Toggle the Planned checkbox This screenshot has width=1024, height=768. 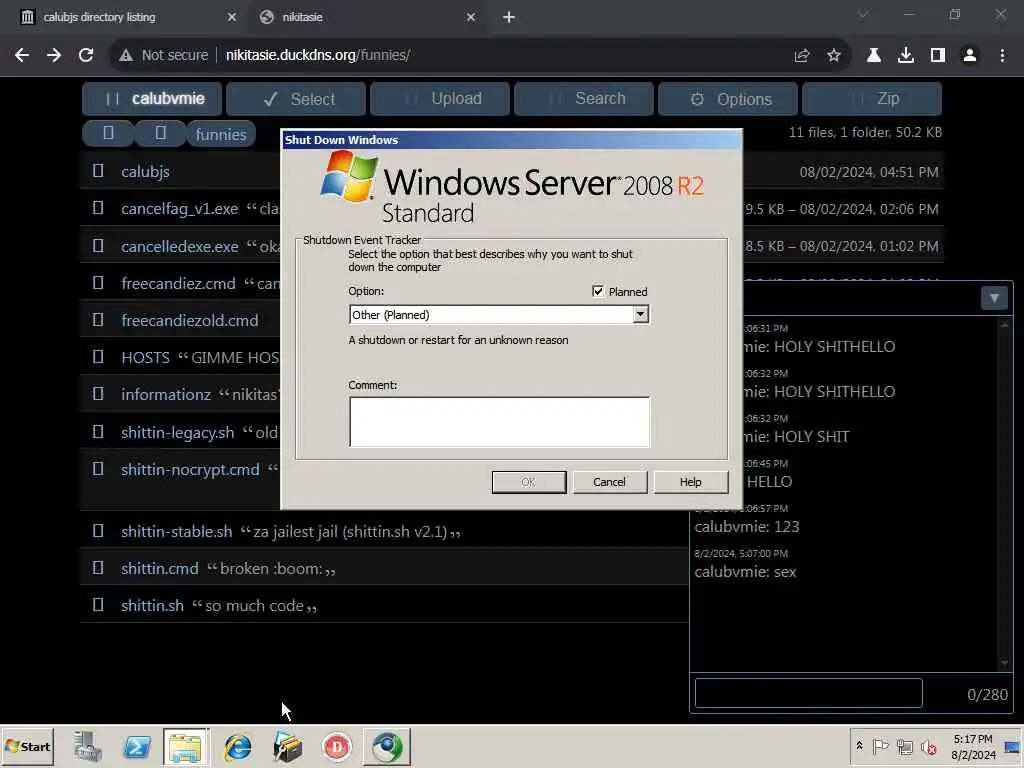click(x=598, y=291)
